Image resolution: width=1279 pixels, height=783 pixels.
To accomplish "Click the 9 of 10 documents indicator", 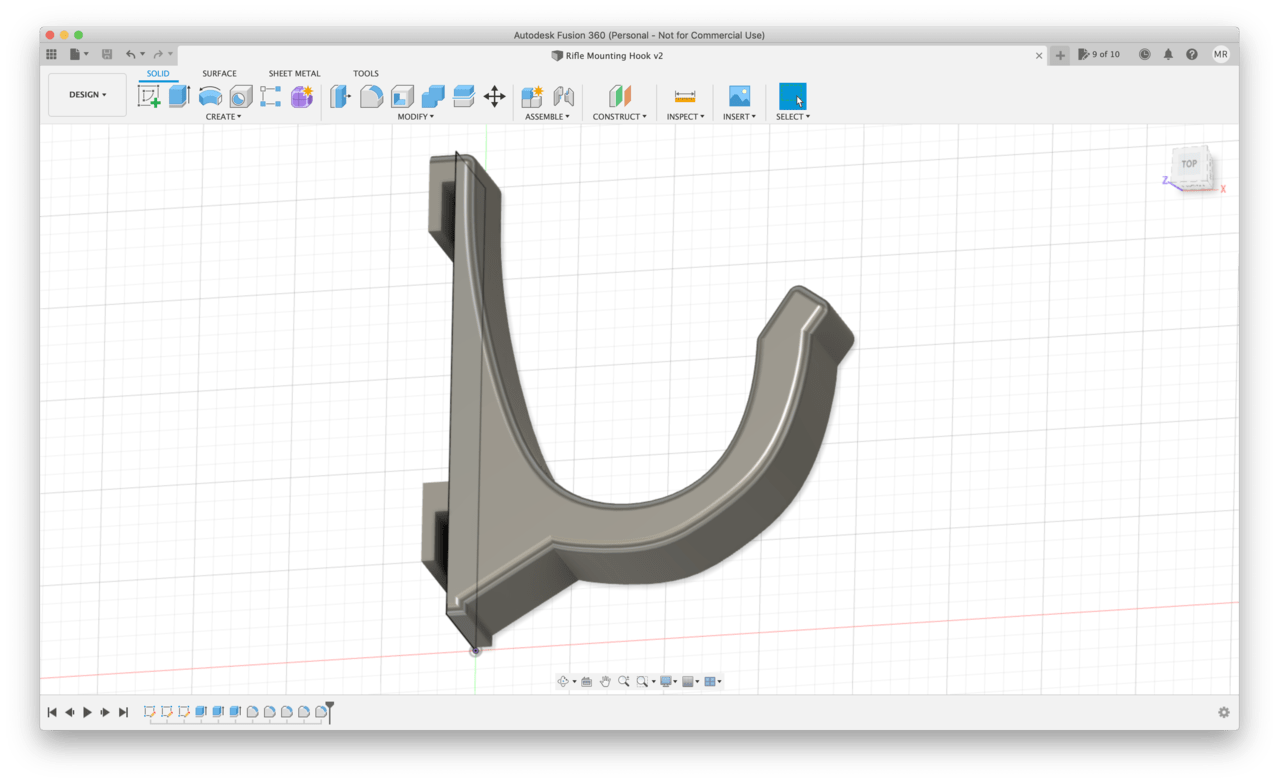I will [x=1099, y=55].
